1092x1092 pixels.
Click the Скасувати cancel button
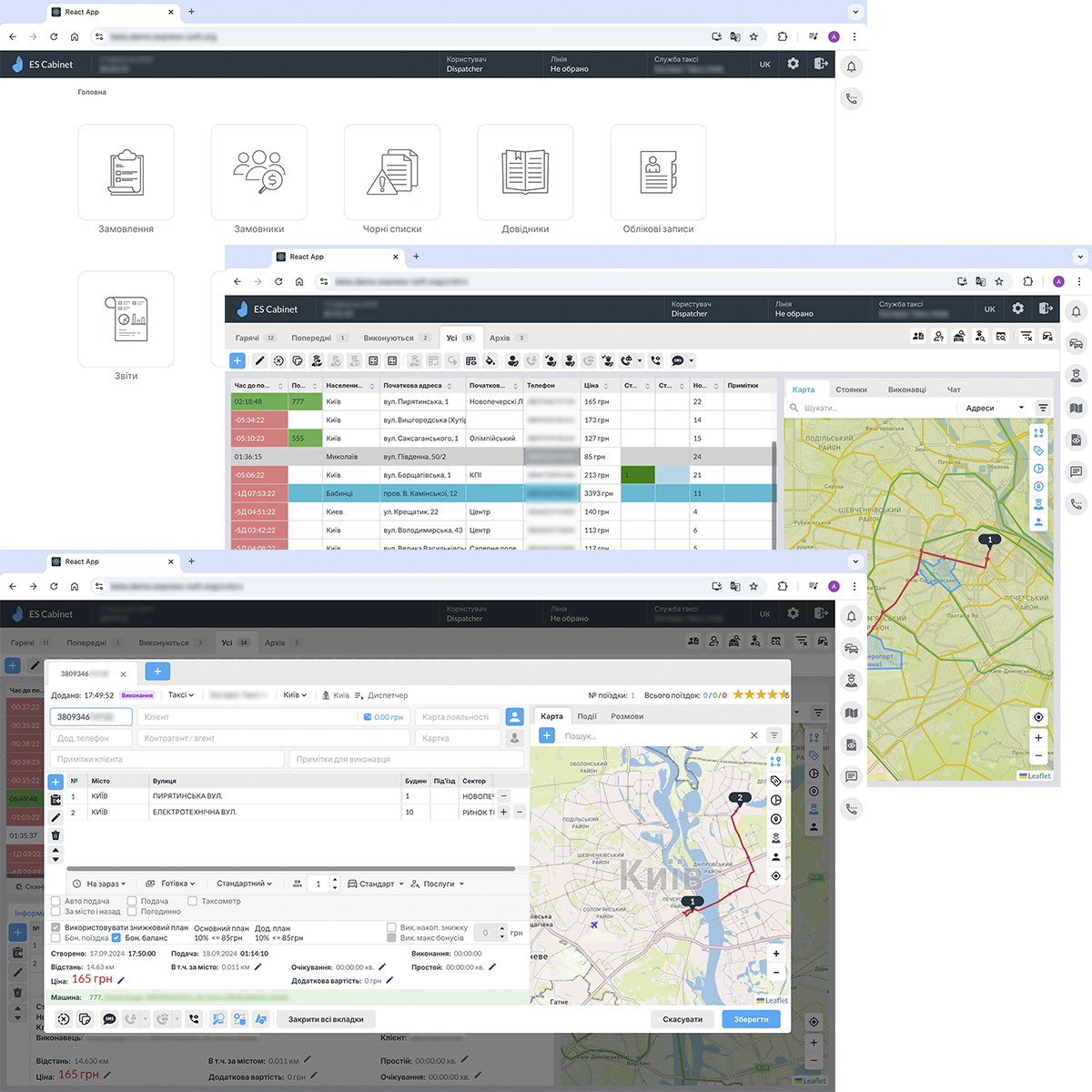682,1019
